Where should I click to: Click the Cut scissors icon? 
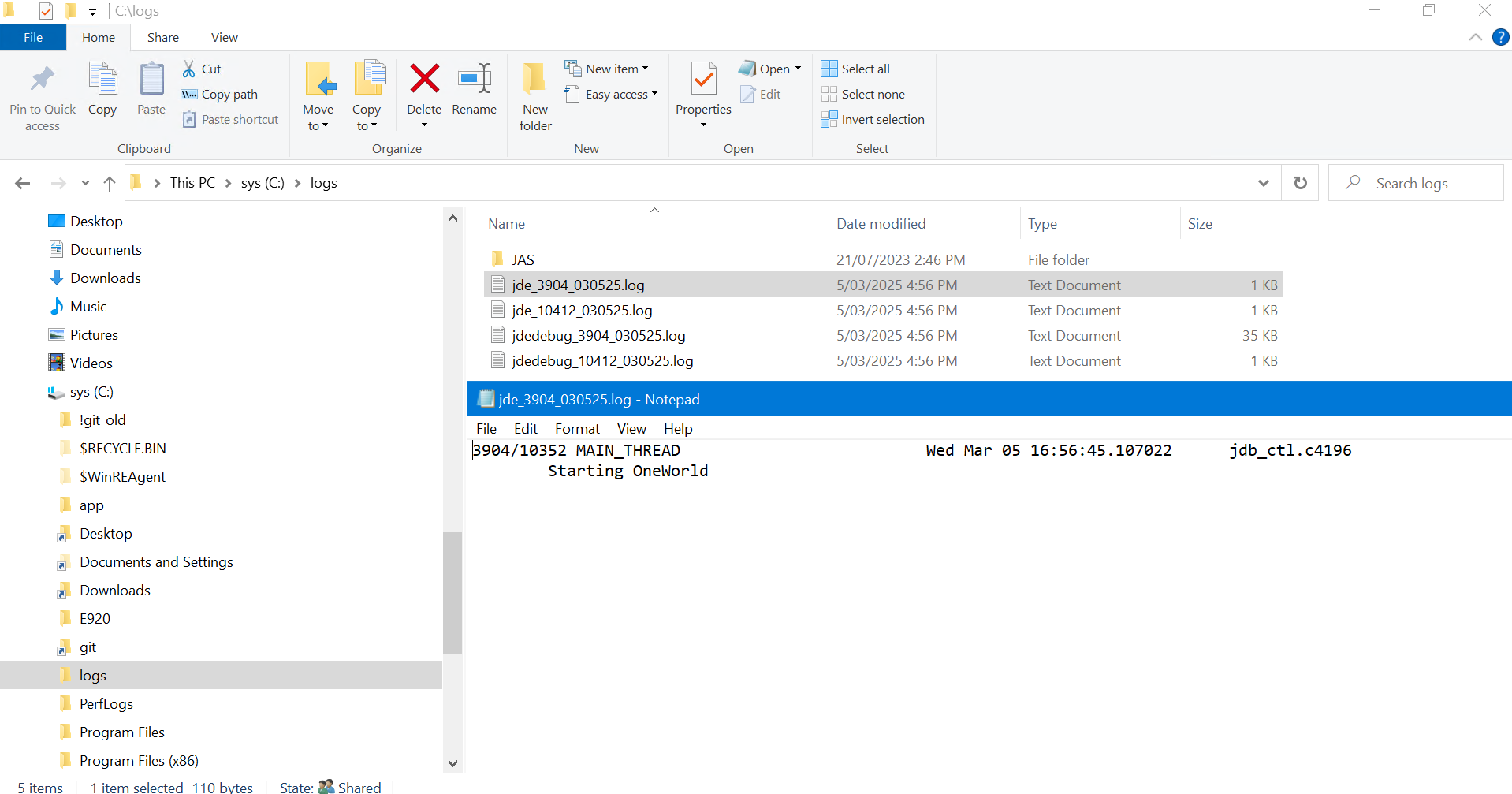[x=189, y=69]
